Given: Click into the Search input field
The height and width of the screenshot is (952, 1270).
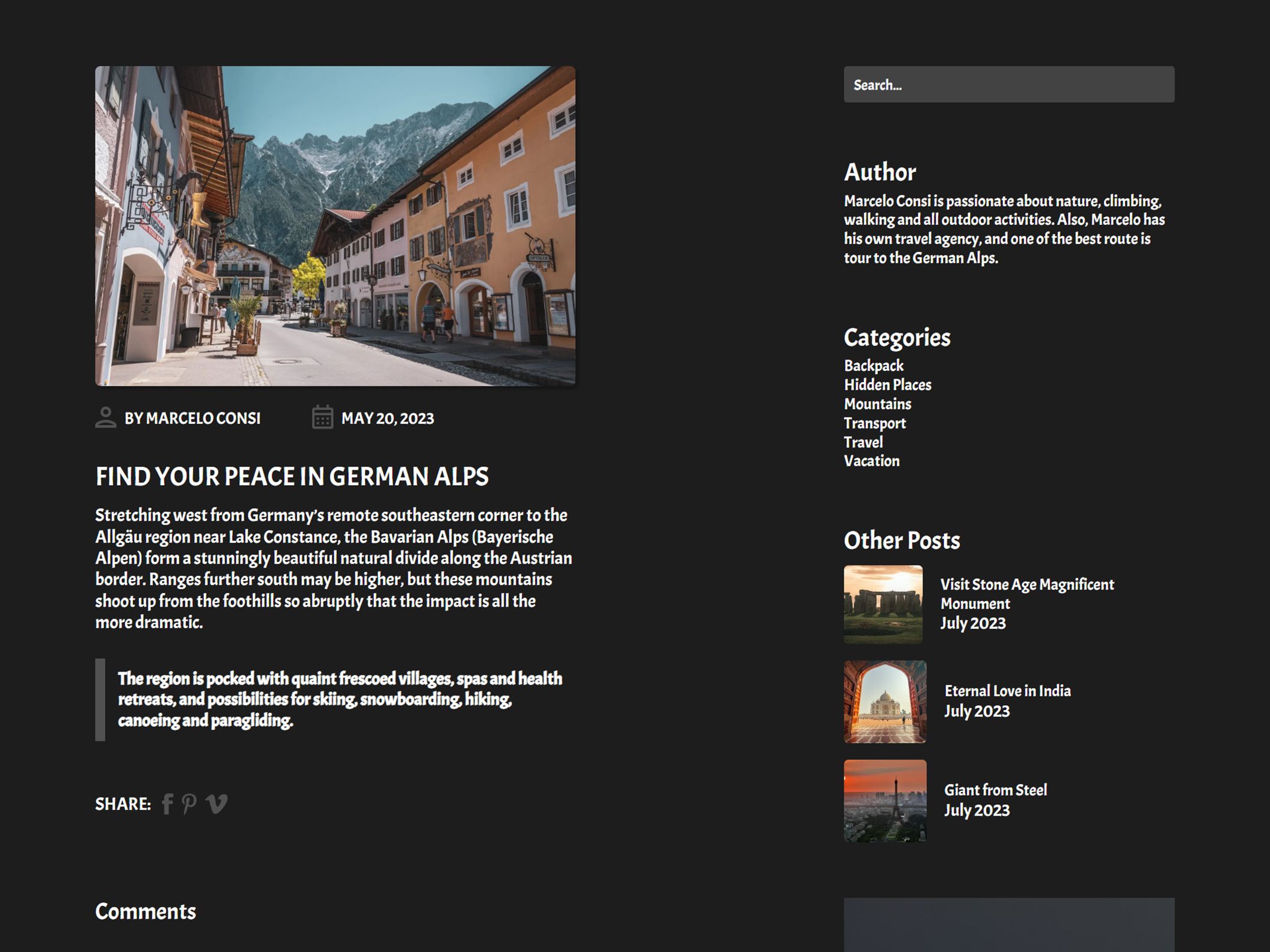Looking at the screenshot, I should point(1008,85).
